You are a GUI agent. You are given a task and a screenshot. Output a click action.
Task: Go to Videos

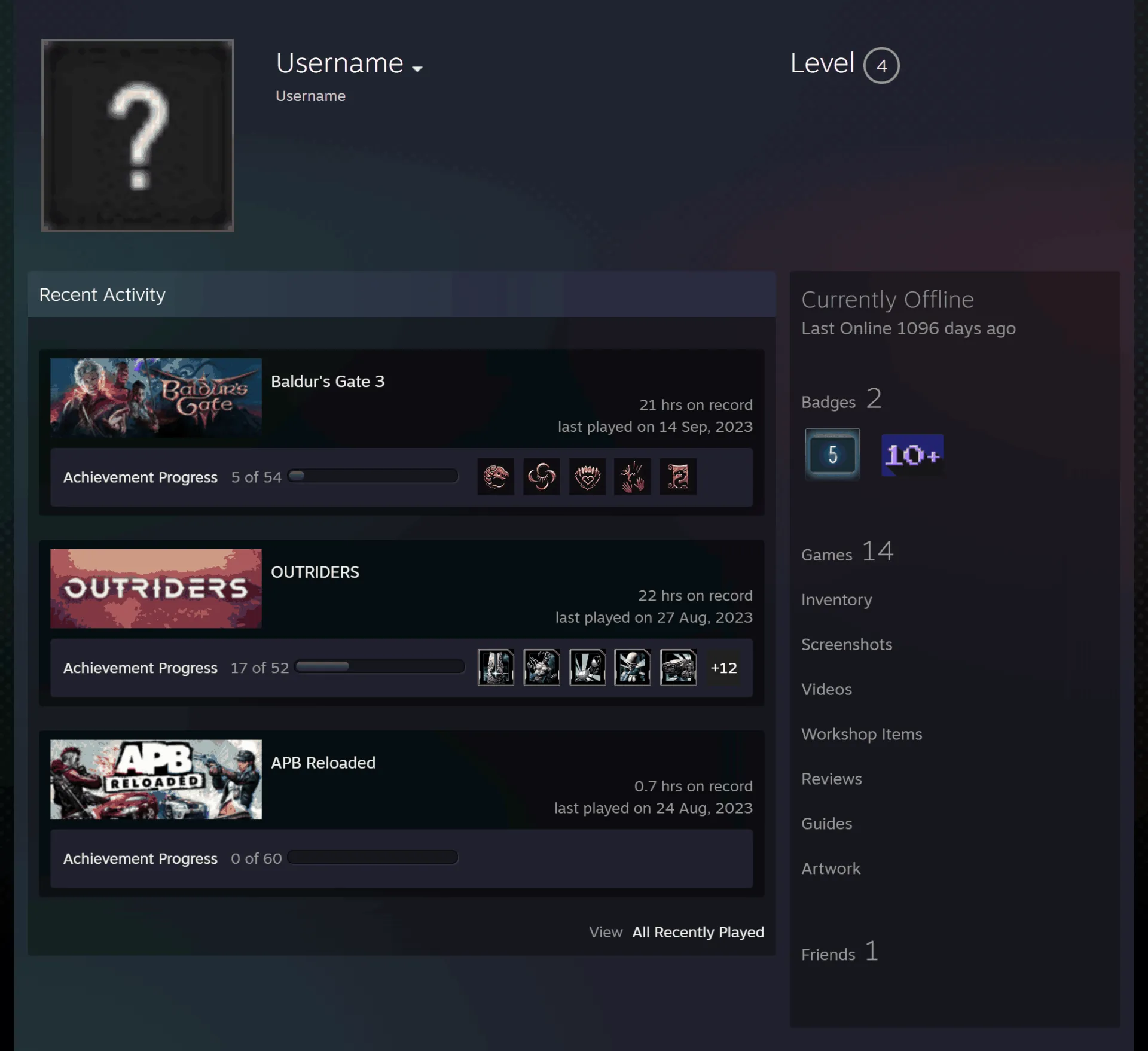pyautogui.click(x=826, y=689)
